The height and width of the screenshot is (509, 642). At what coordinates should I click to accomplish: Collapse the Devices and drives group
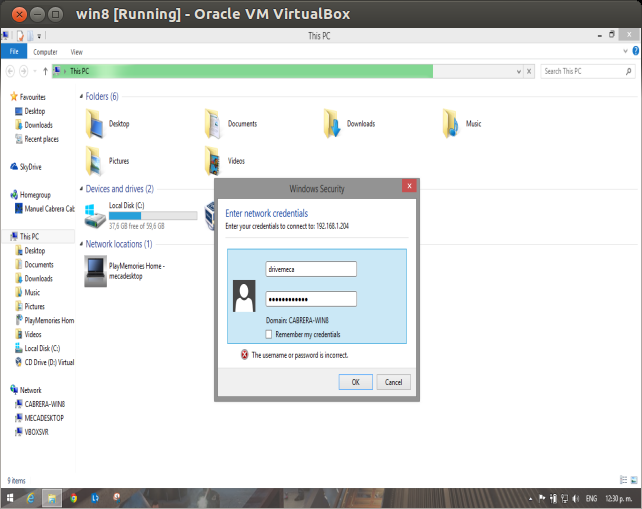tap(81, 189)
